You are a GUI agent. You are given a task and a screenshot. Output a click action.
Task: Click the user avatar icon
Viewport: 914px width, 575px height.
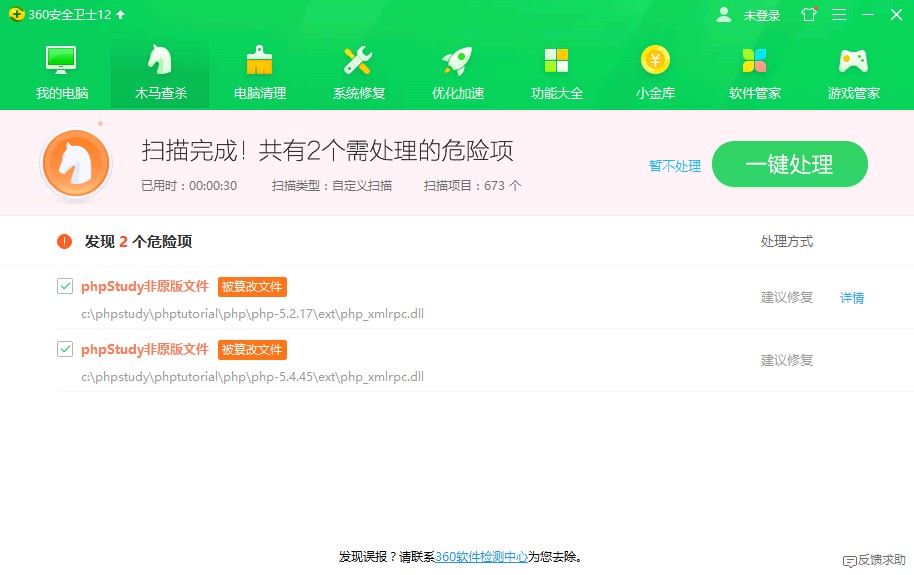point(724,15)
